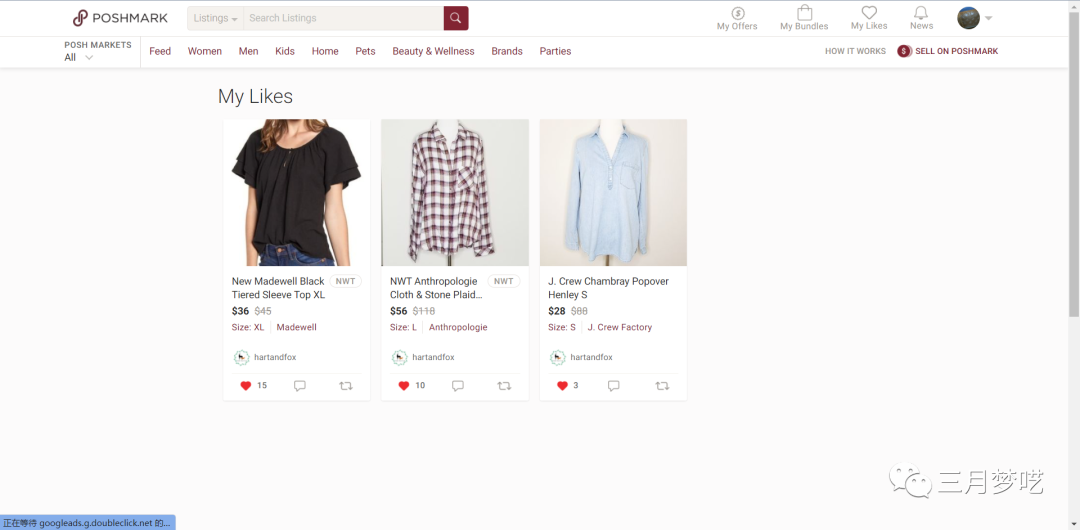Image resolution: width=1080 pixels, height=530 pixels.
Task: Click the $56 price on Anthropologie shirt
Action: tap(399, 312)
